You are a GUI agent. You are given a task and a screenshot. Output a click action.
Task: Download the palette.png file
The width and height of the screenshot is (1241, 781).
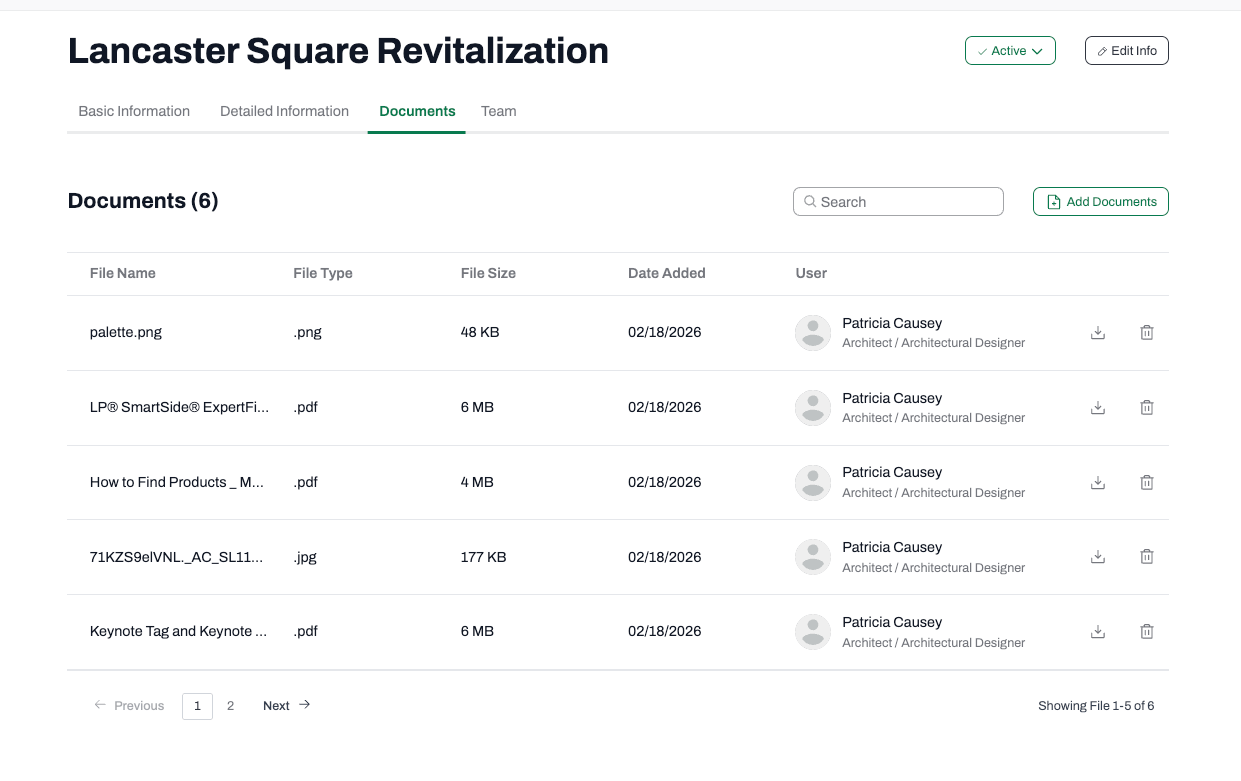1097,333
